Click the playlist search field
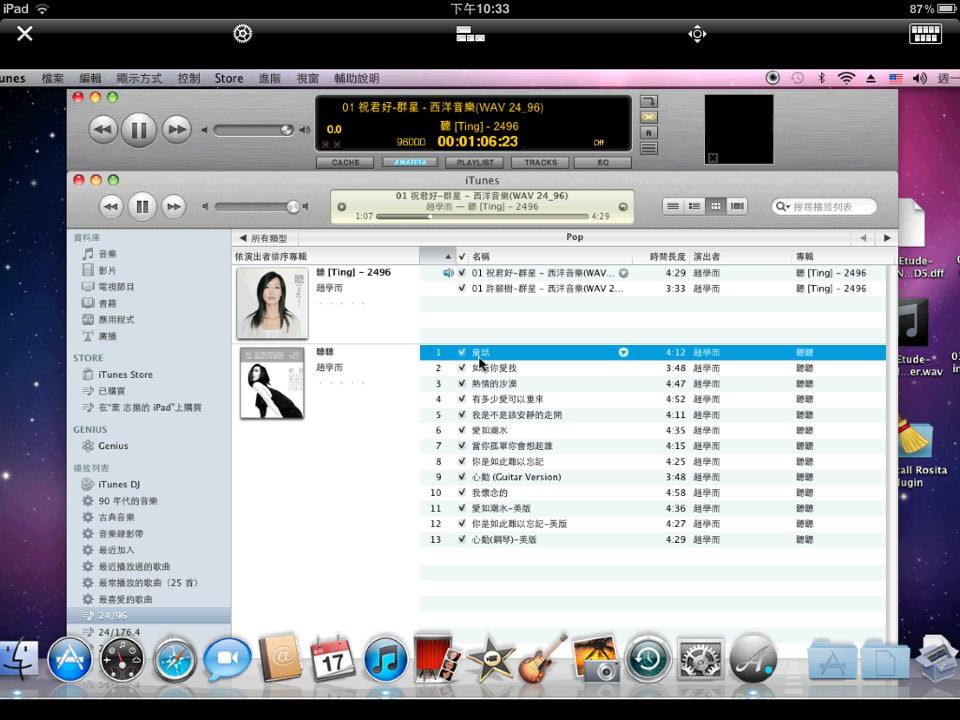The image size is (960, 720). point(824,207)
